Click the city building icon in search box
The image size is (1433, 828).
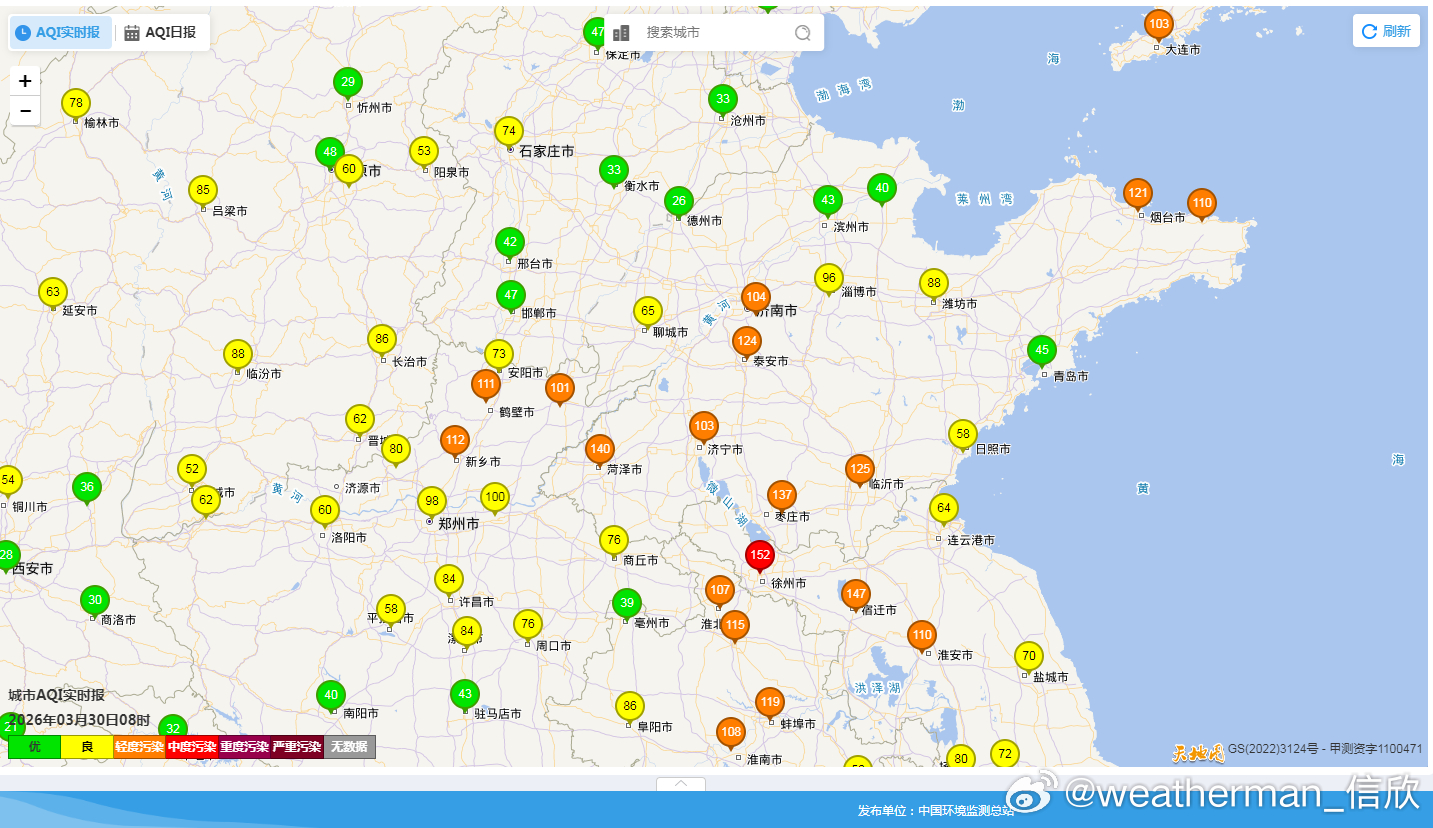[621, 33]
